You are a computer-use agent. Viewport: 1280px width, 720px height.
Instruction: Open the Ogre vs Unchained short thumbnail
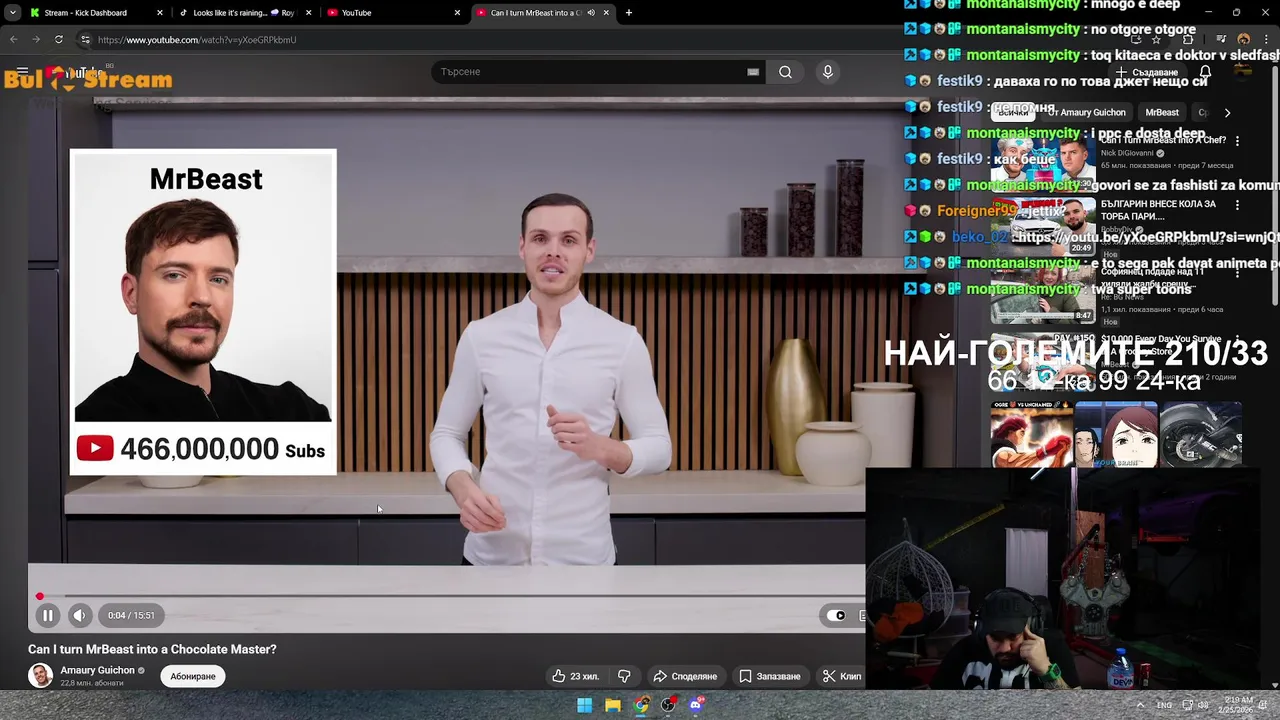click(1031, 436)
